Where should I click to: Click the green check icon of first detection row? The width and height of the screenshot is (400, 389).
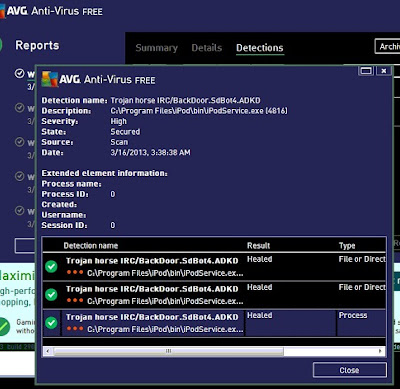(x=51, y=266)
